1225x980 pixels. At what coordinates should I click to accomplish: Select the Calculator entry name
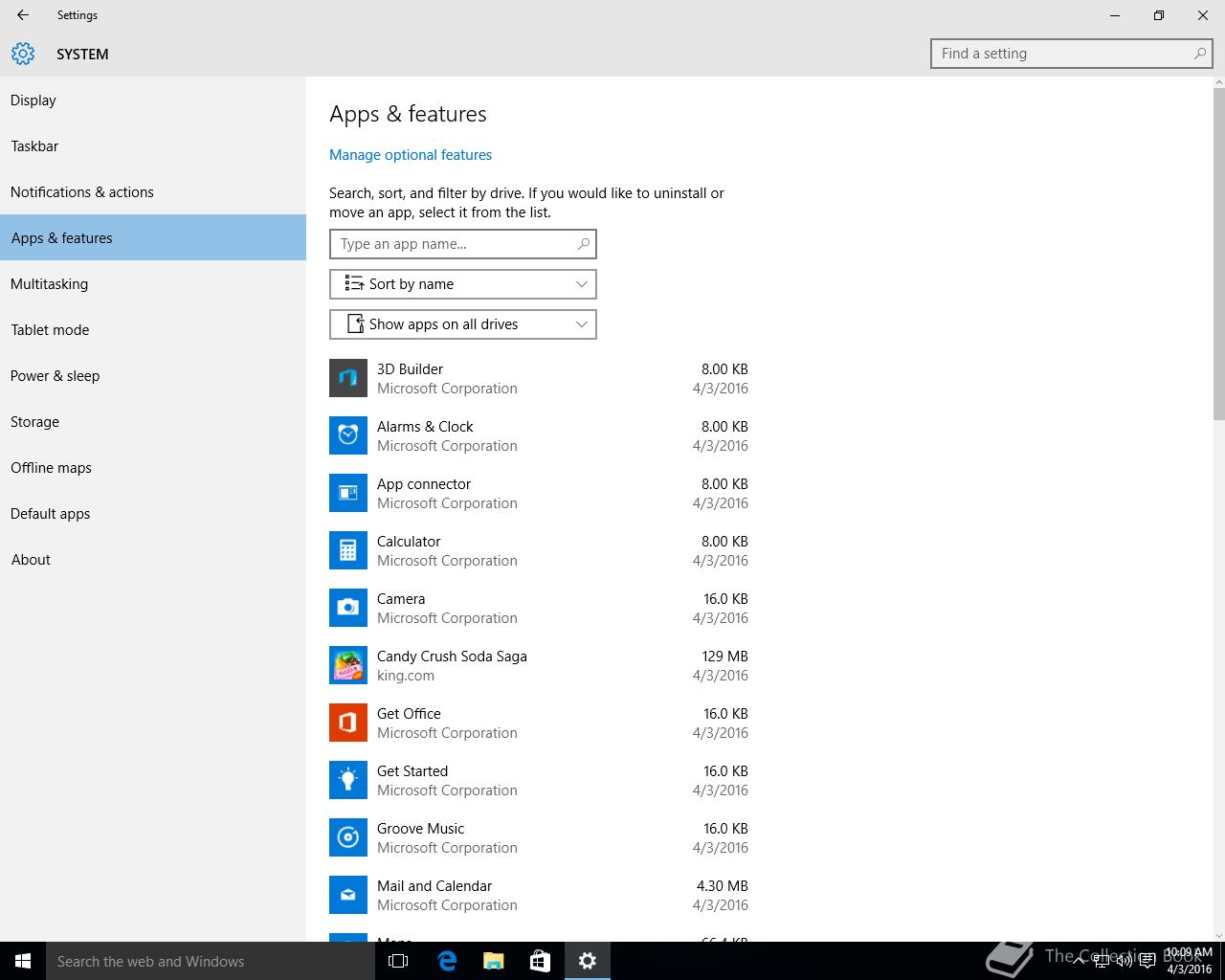click(409, 542)
